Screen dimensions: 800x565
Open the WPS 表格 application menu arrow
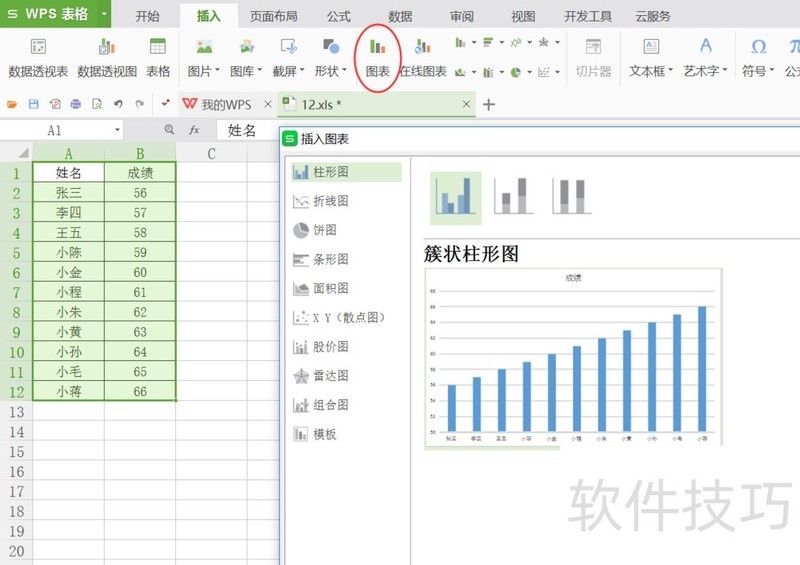pos(104,13)
